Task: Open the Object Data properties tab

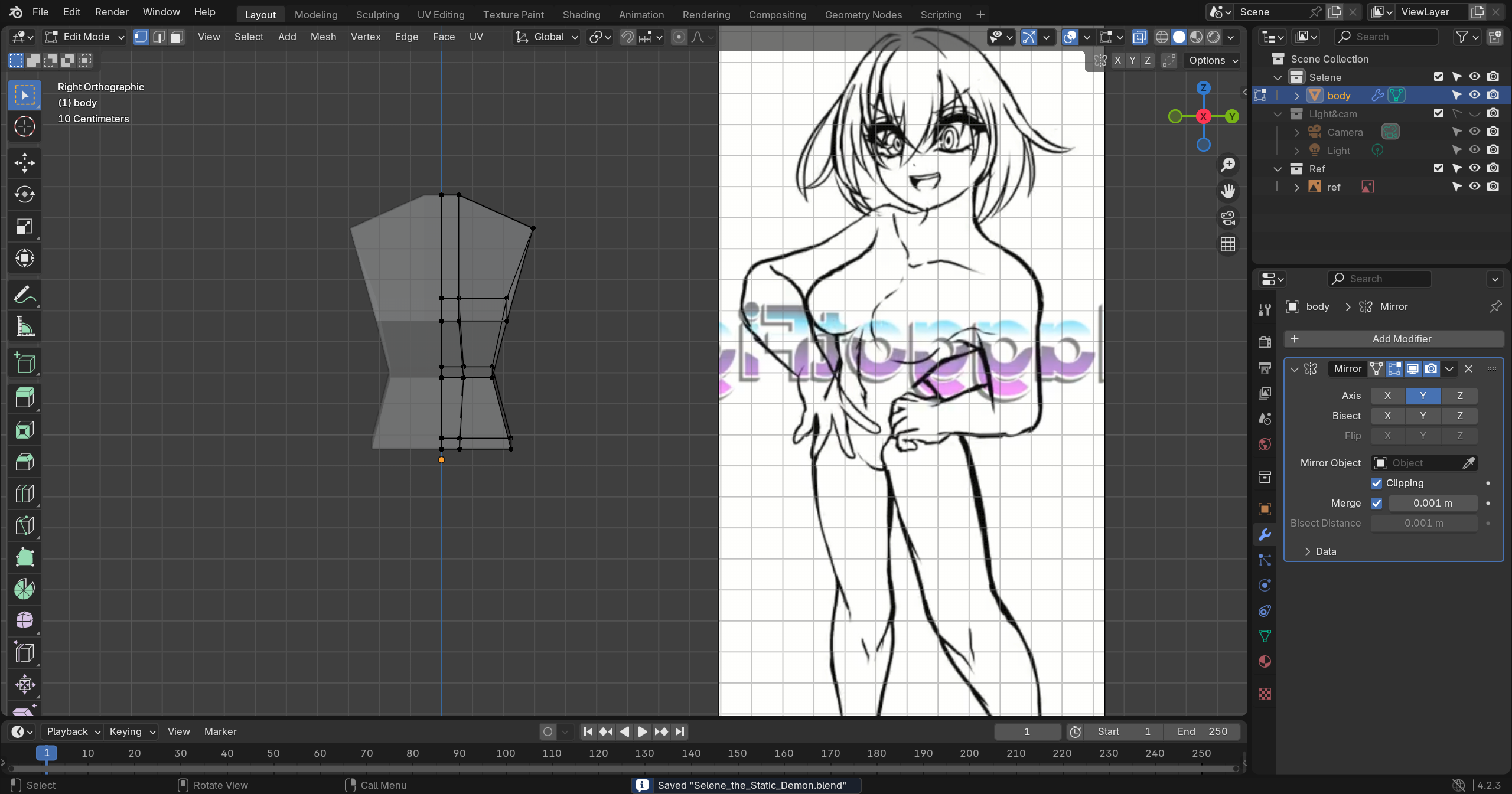Action: coord(1265,636)
